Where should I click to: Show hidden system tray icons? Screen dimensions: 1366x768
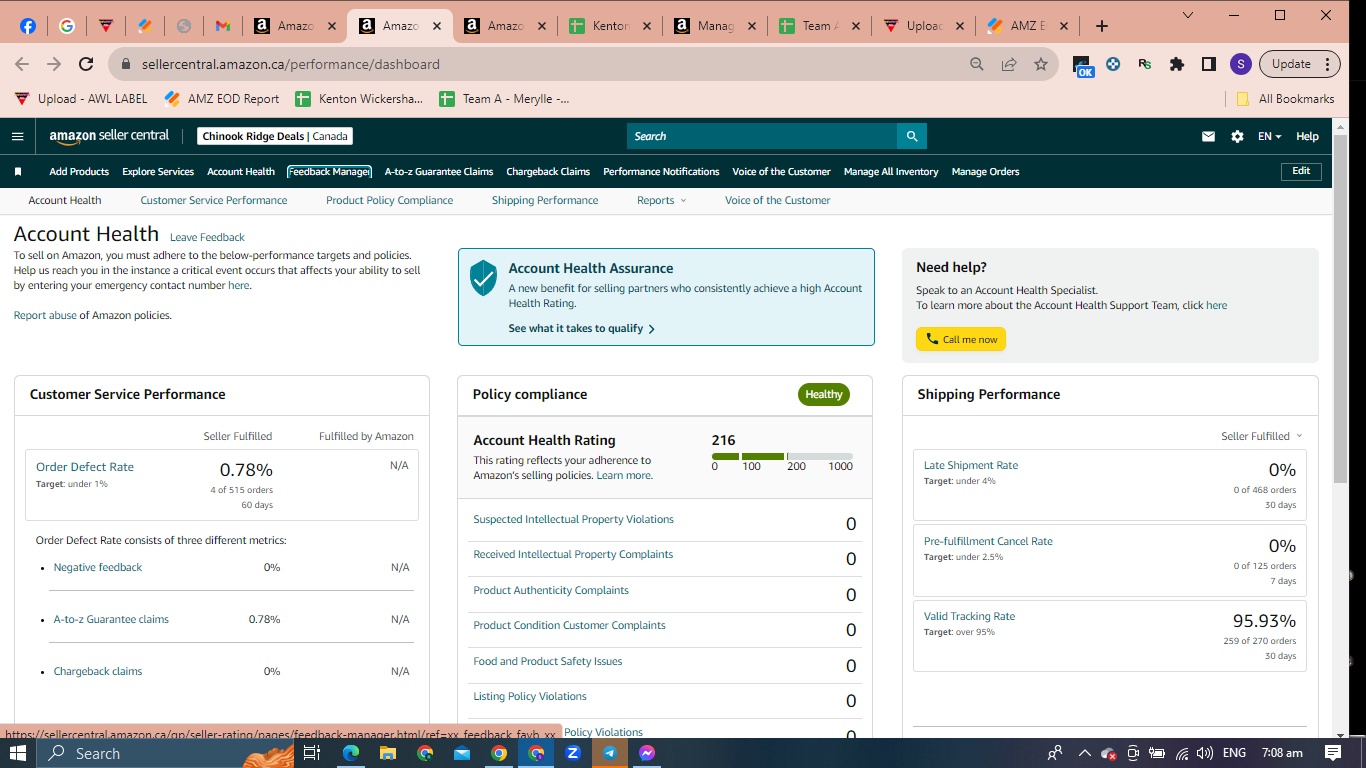click(x=1083, y=753)
